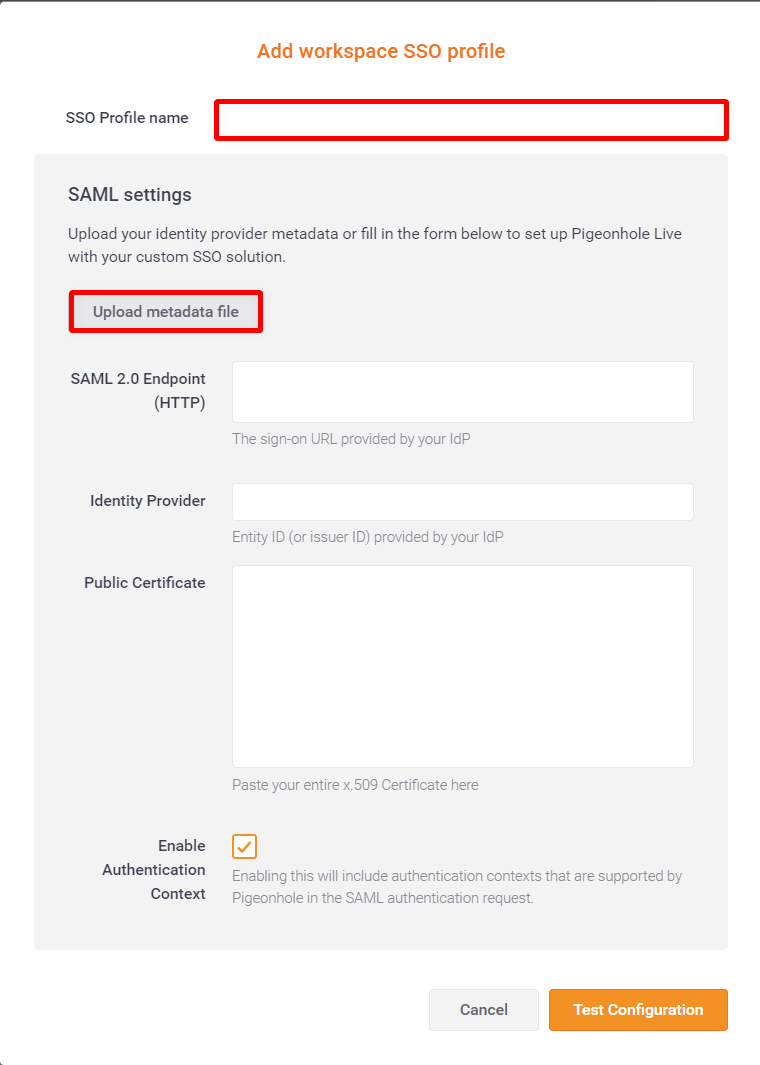Click the 'Paste your entire x.509 Certificate' hint

tap(355, 785)
